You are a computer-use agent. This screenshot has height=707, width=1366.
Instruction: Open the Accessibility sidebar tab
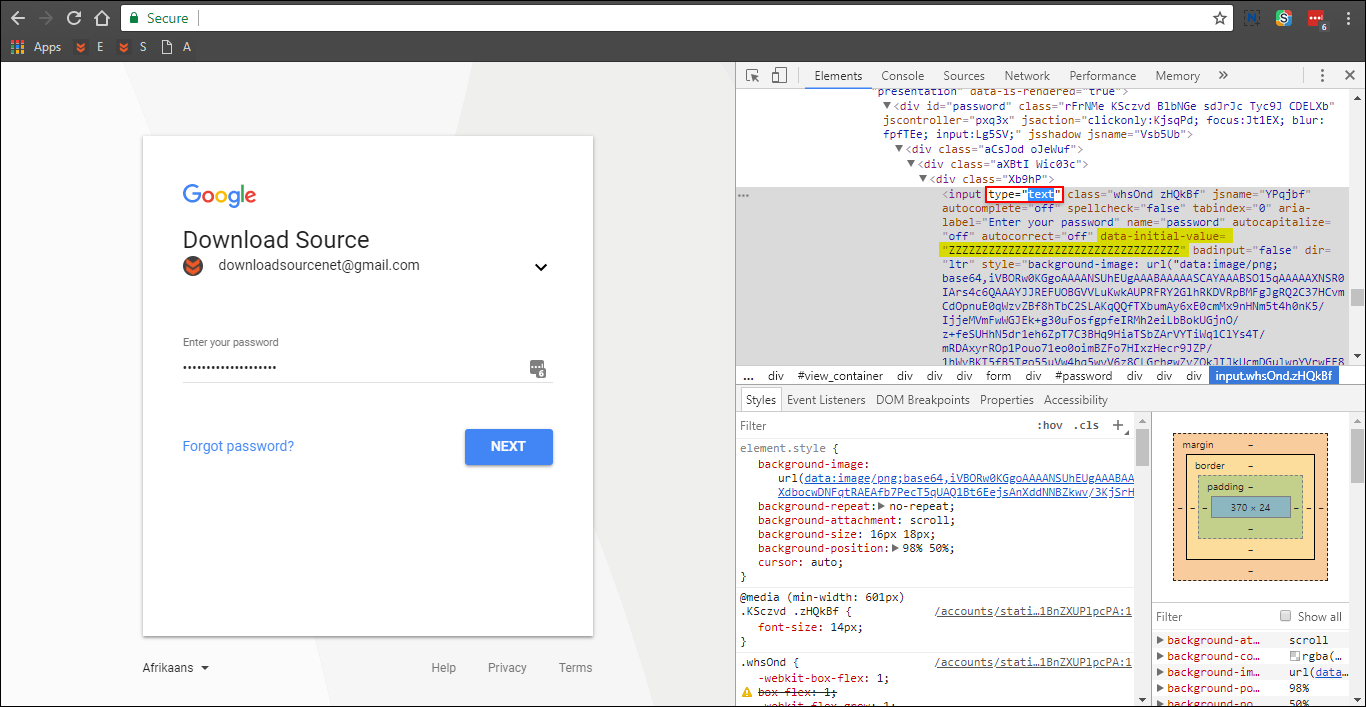coord(1076,400)
